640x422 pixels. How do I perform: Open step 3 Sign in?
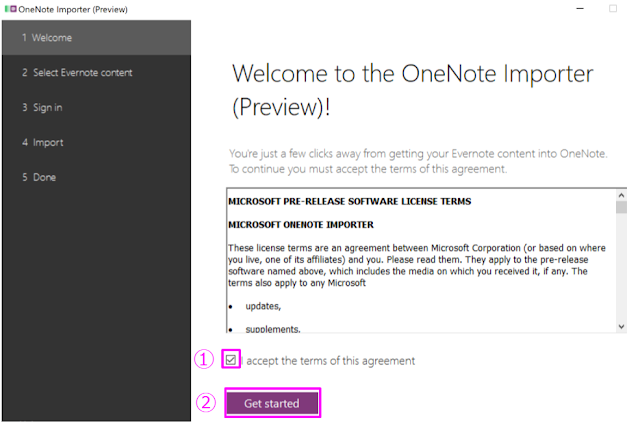(x=96, y=107)
